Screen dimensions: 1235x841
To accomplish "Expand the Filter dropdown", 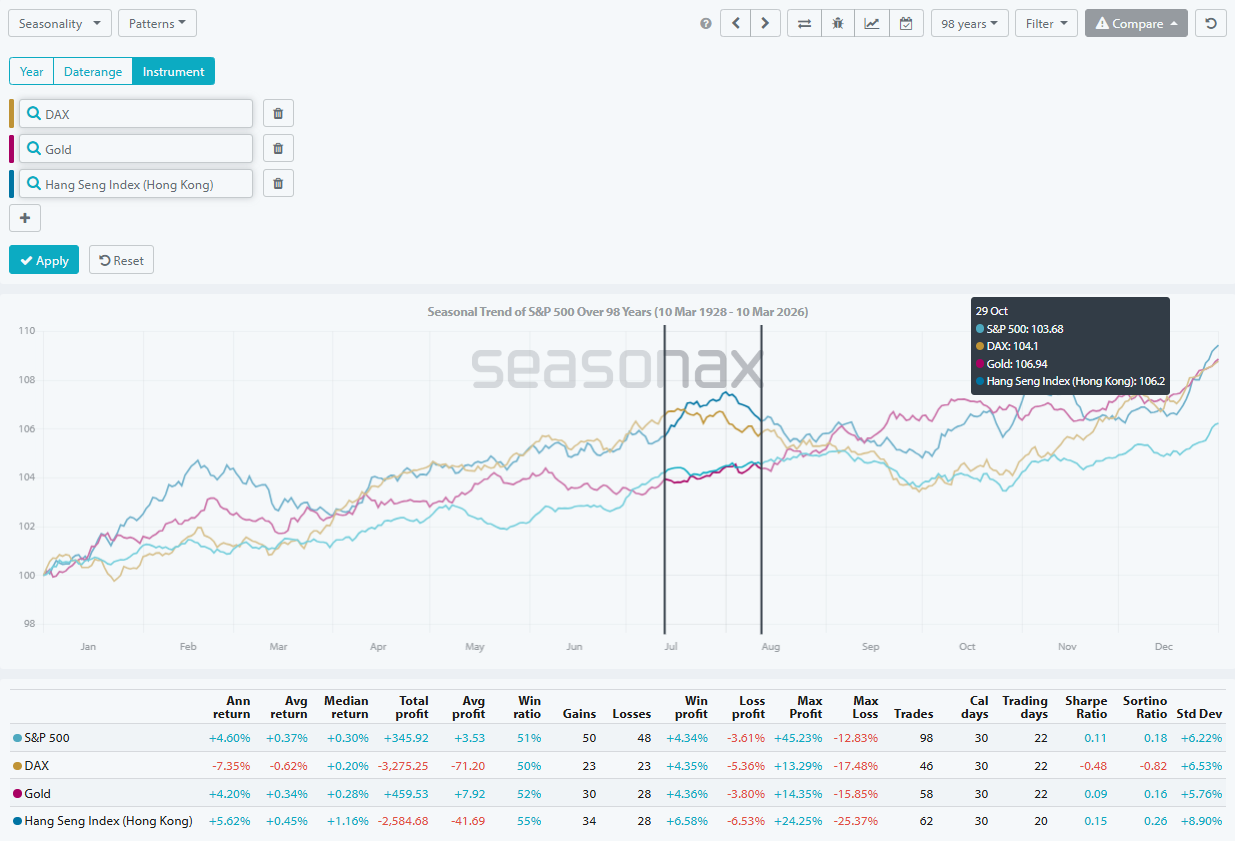I will click(x=1046, y=23).
